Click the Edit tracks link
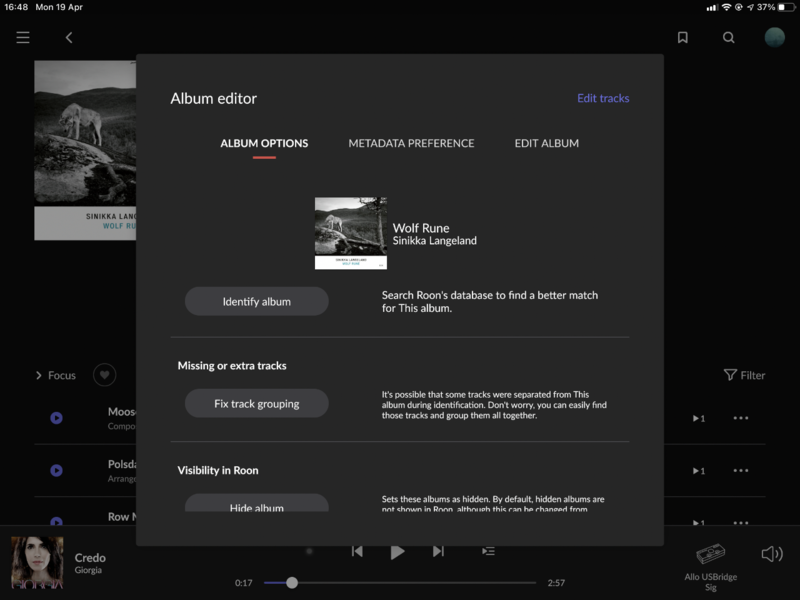The height and width of the screenshot is (600, 800). click(x=603, y=98)
